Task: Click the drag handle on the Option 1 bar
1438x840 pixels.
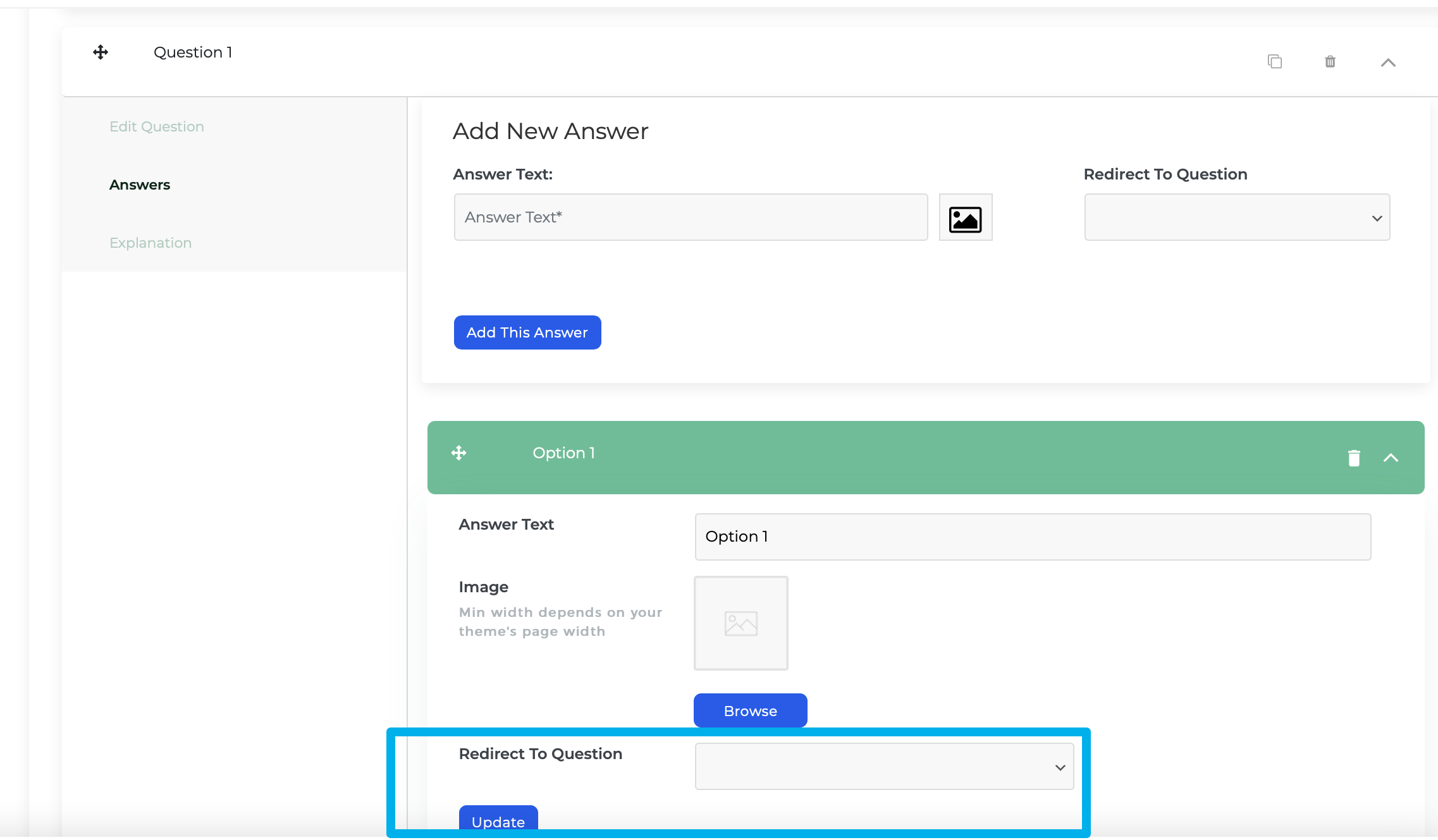Action: point(458,453)
